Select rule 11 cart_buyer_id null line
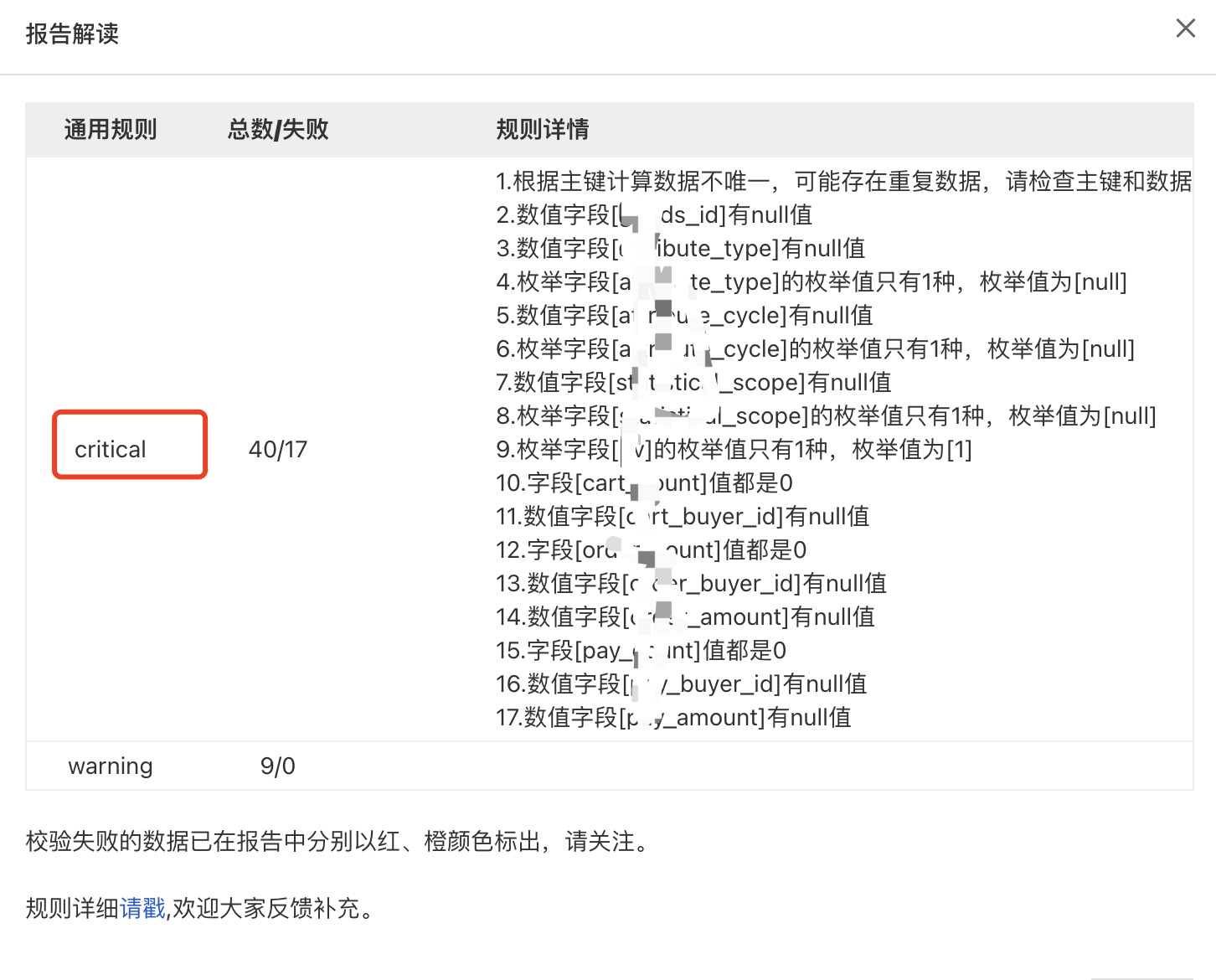Image resolution: width=1216 pixels, height=980 pixels. coord(683,516)
